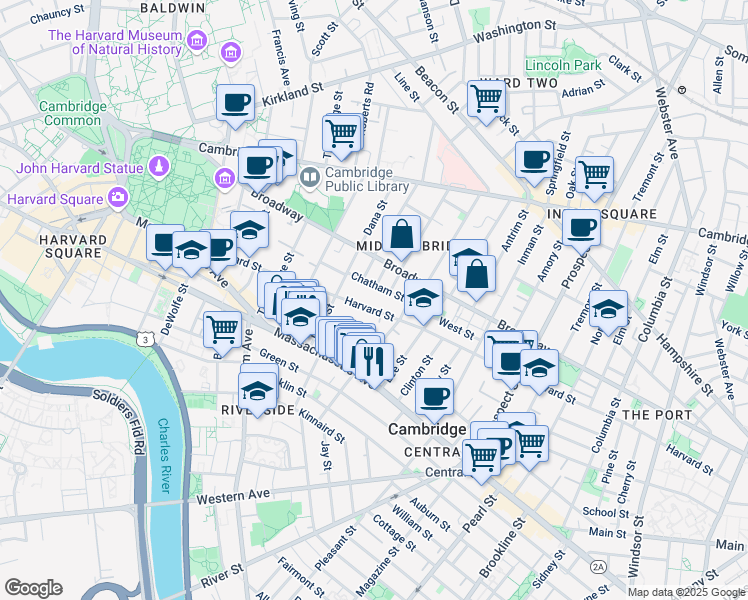Click the Cambridge Common label
Screen dimensions: 748x600
[x=73, y=113]
